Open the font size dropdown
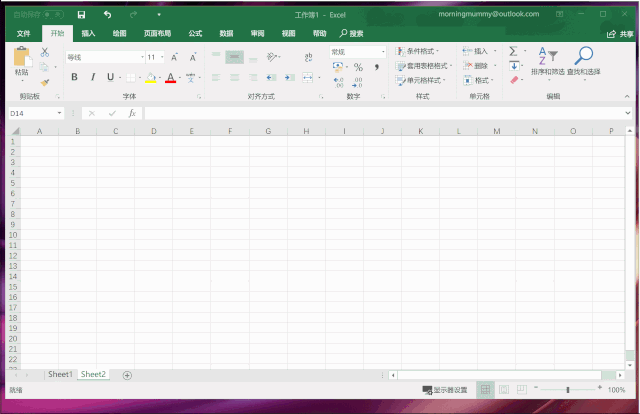640x414 pixels. tap(162, 57)
